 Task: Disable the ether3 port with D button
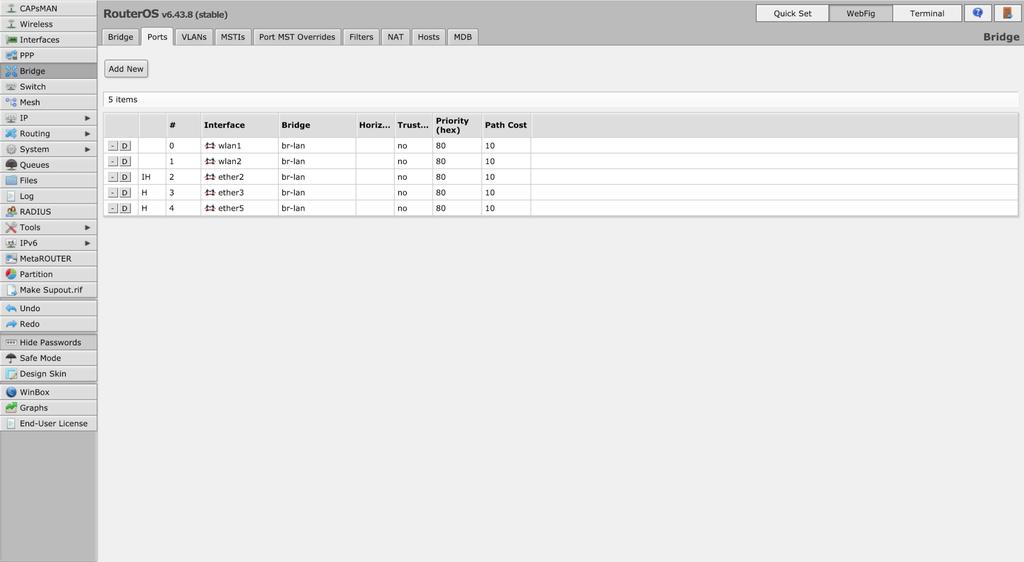[125, 193]
